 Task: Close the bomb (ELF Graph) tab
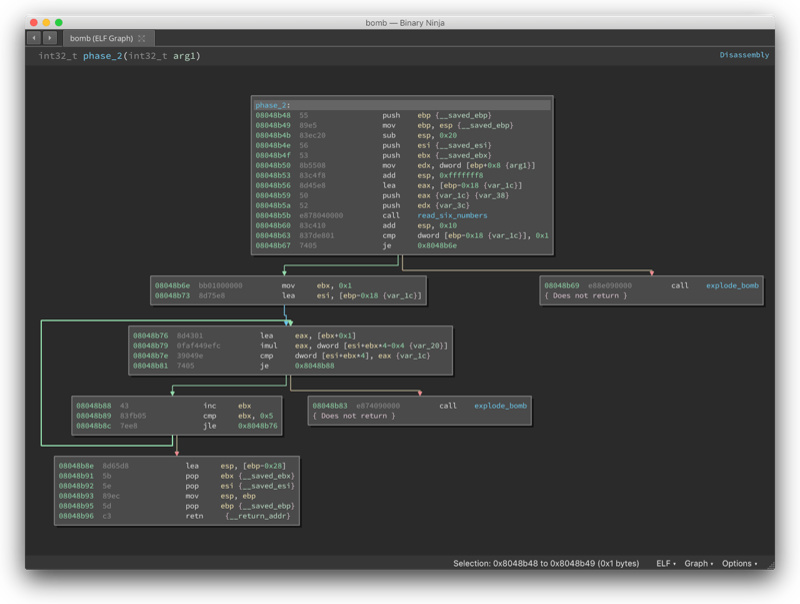point(141,38)
